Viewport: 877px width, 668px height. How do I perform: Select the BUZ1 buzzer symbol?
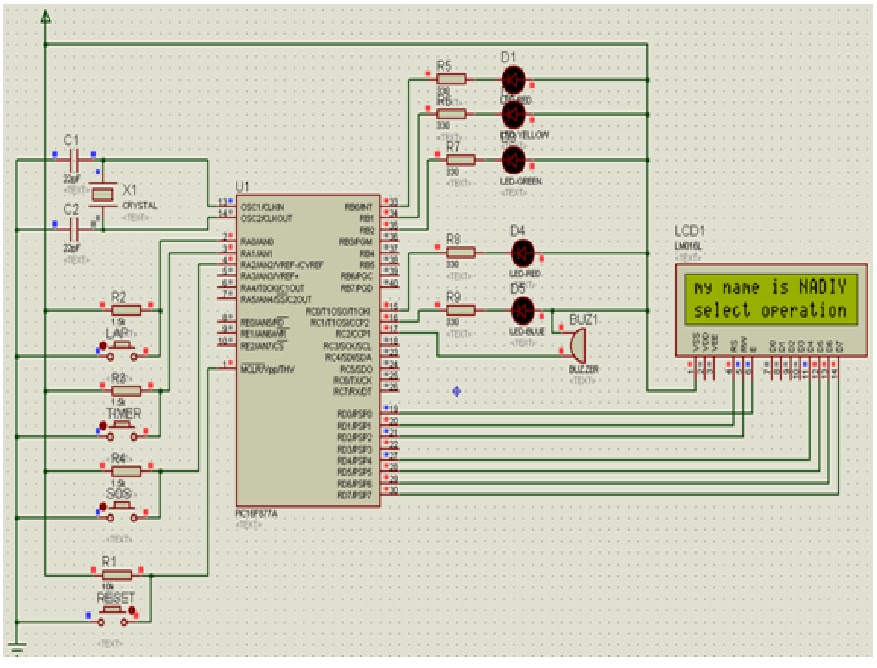tap(580, 345)
